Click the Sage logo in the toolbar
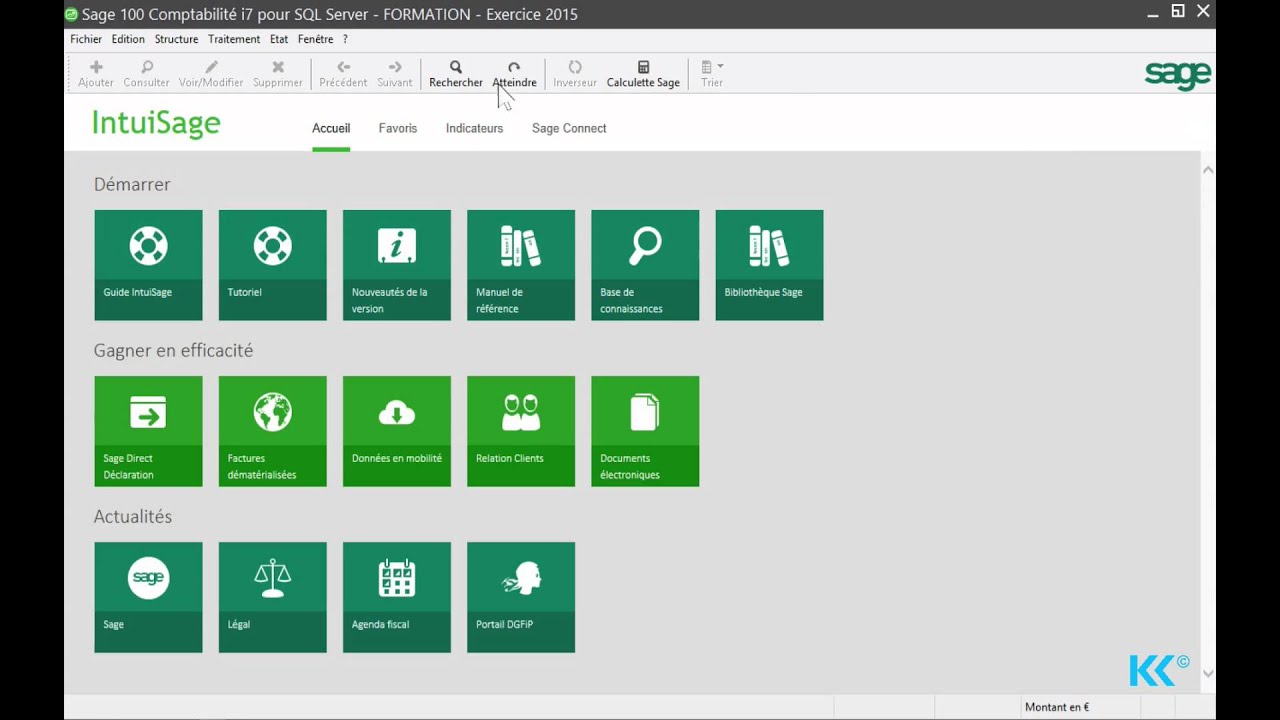Image resolution: width=1280 pixels, height=720 pixels. [1178, 75]
